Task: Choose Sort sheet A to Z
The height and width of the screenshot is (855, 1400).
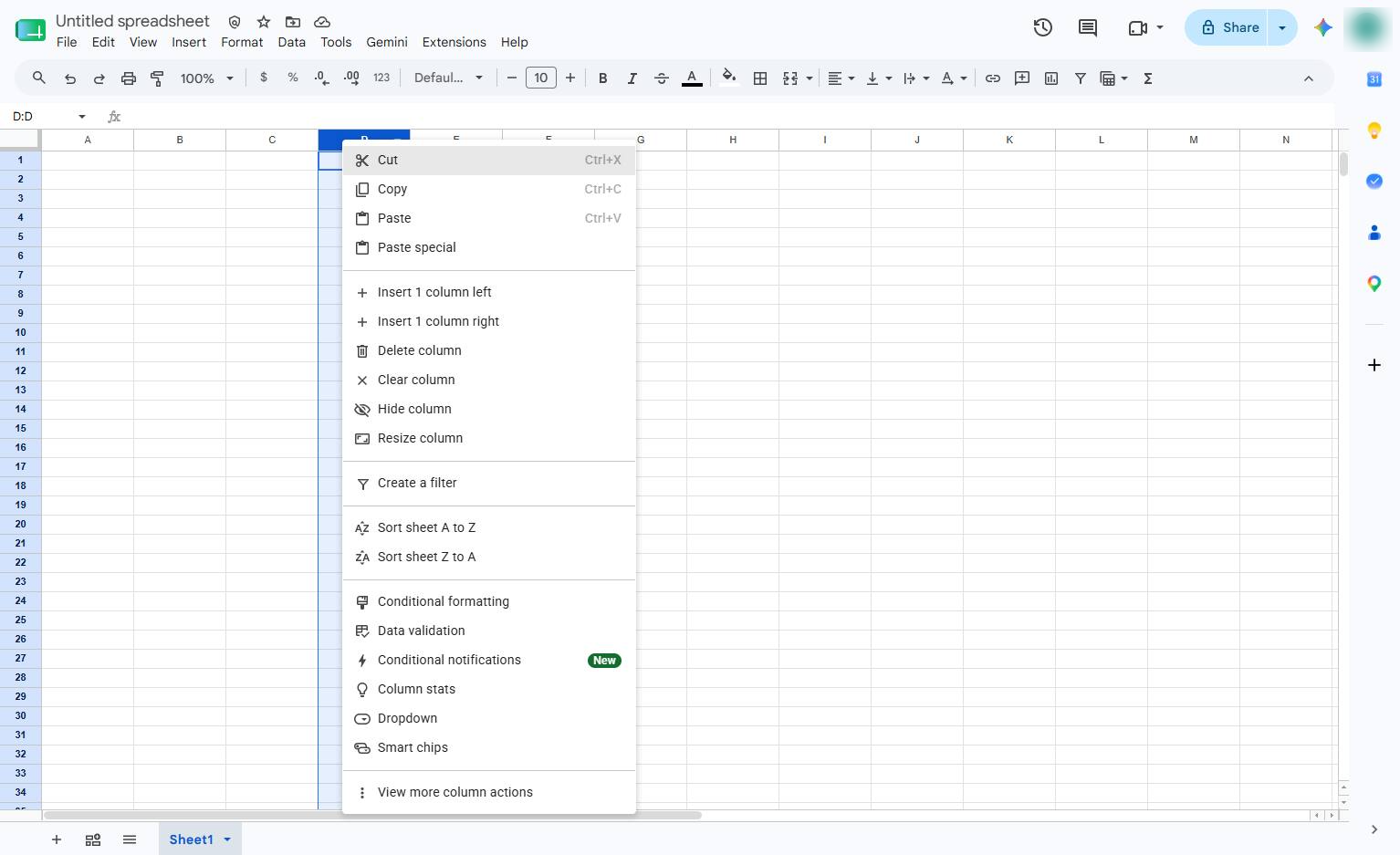Action: (x=489, y=527)
